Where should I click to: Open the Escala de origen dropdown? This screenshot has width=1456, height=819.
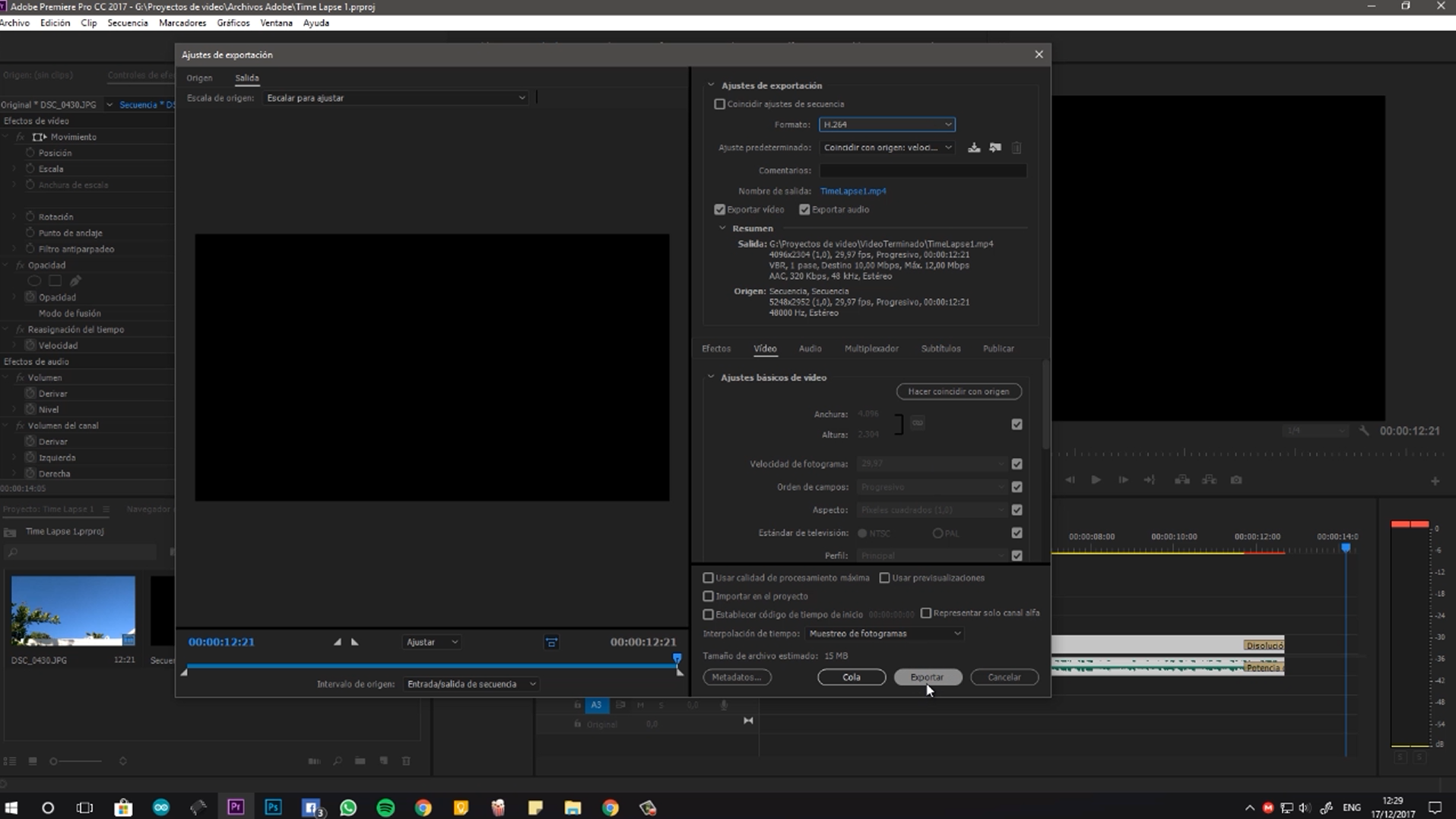click(x=395, y=98)
